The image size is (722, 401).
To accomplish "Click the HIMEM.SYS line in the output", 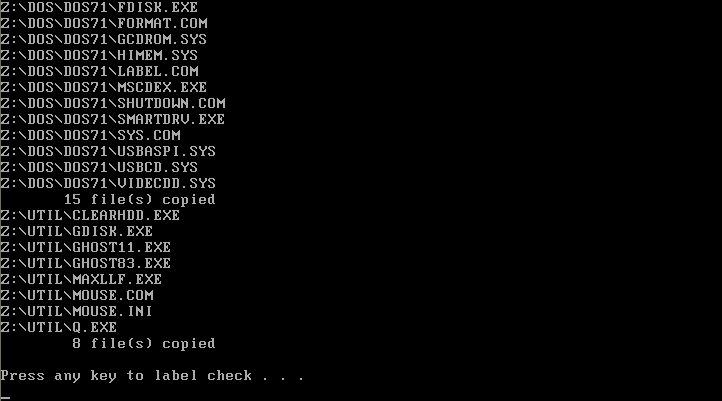I will coord(99,55).
